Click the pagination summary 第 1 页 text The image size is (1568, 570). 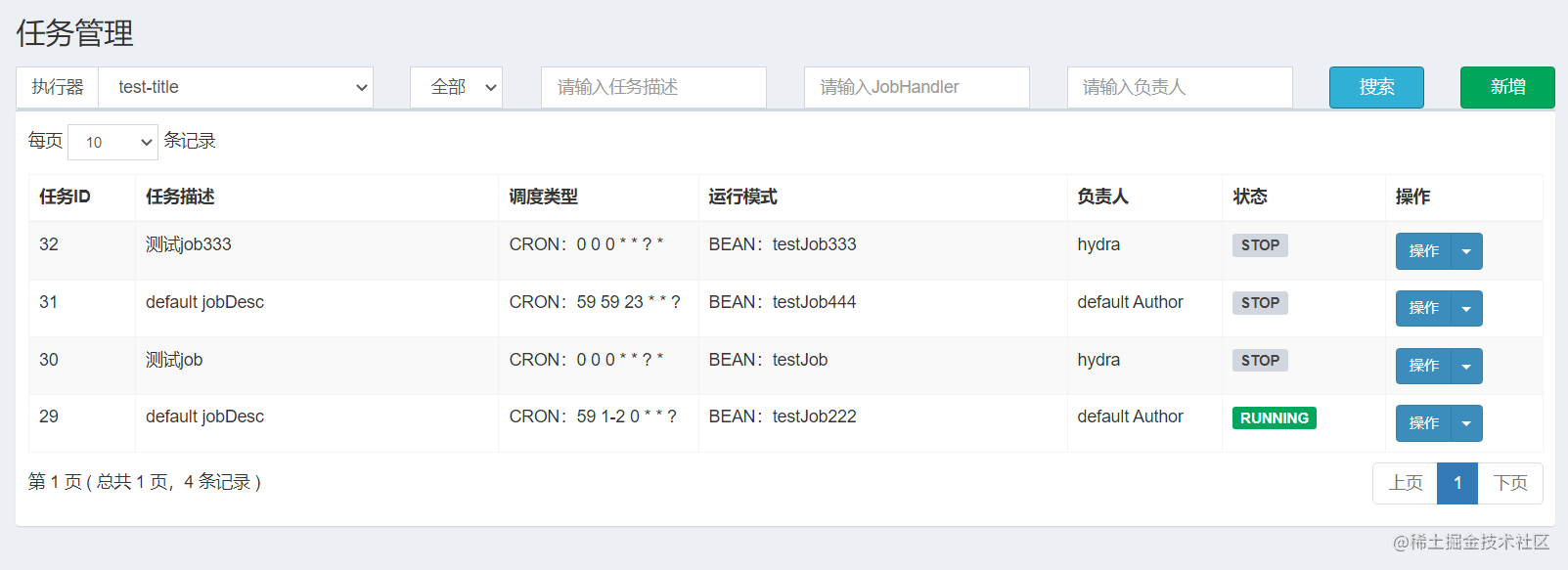click(x=144, y=482)
